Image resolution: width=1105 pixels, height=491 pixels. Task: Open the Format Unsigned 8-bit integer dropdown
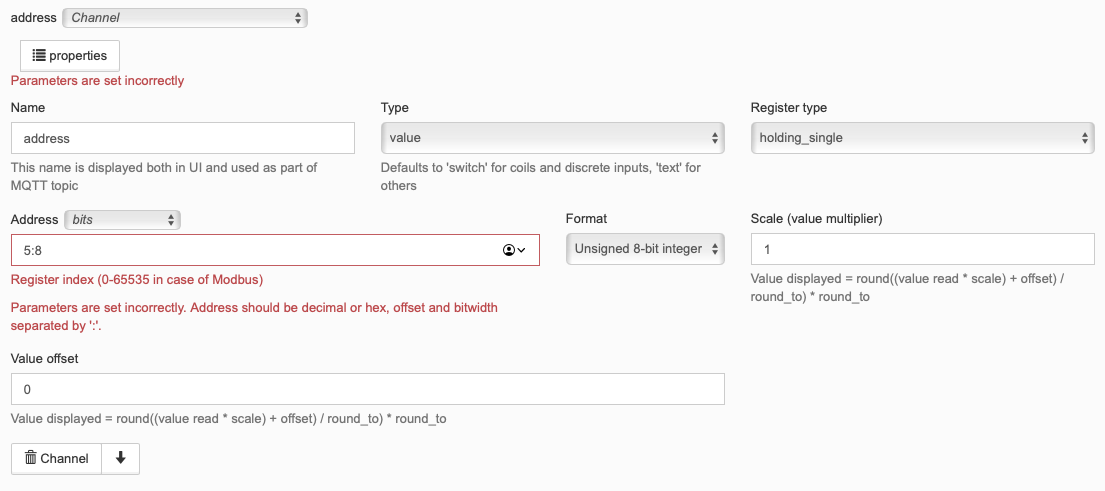point(645,249)
